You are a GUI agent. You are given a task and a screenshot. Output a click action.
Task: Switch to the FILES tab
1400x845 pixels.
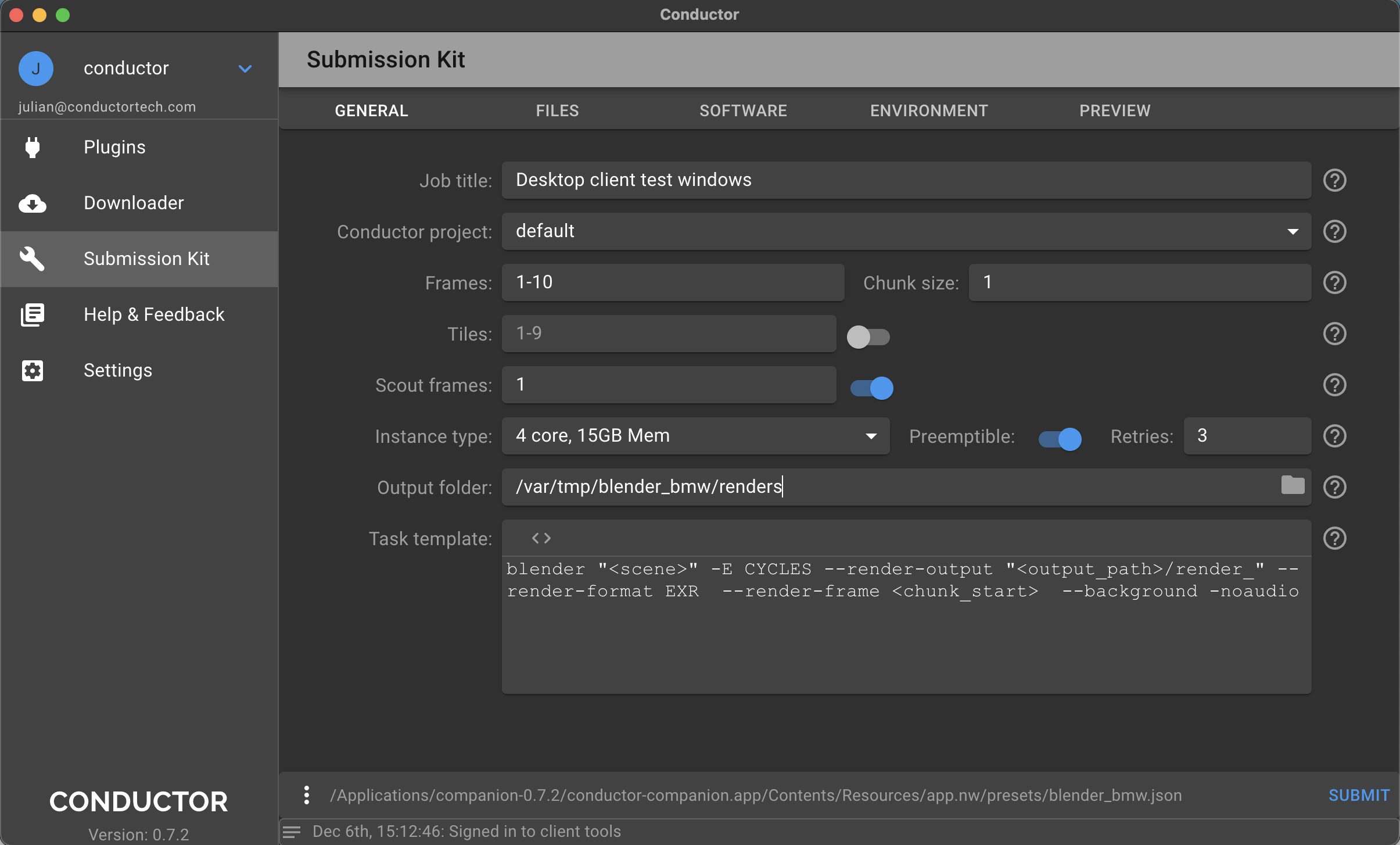558,110
